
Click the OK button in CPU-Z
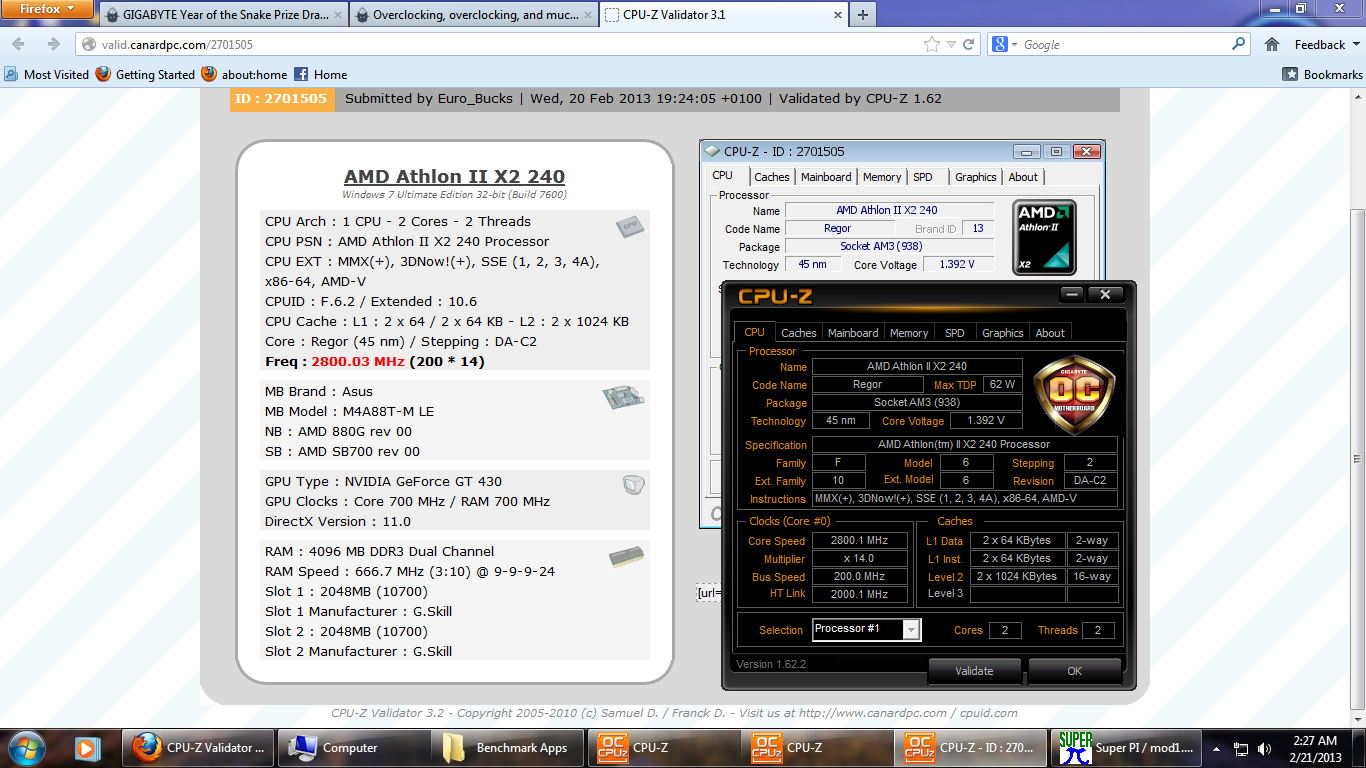coord(1074,671)
